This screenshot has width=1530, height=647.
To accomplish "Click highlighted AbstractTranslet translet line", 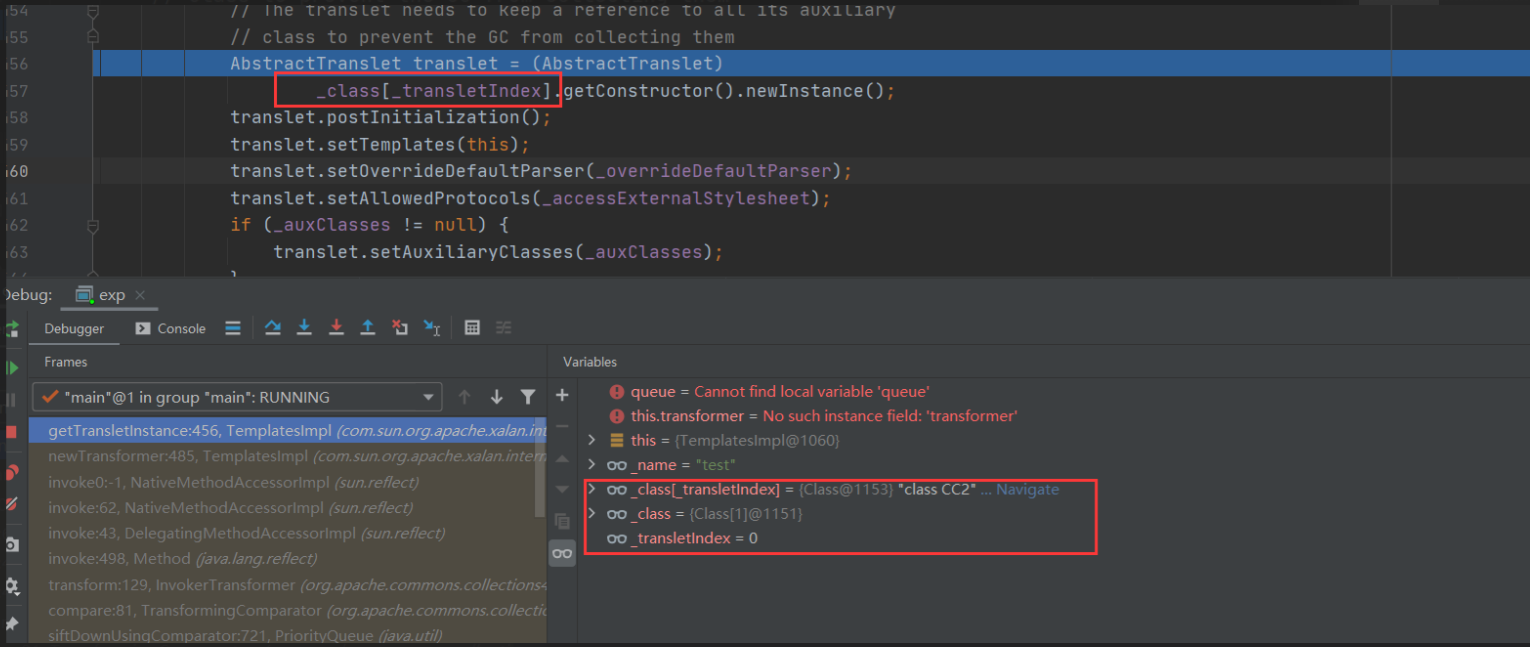I will (x=476, y=64).
